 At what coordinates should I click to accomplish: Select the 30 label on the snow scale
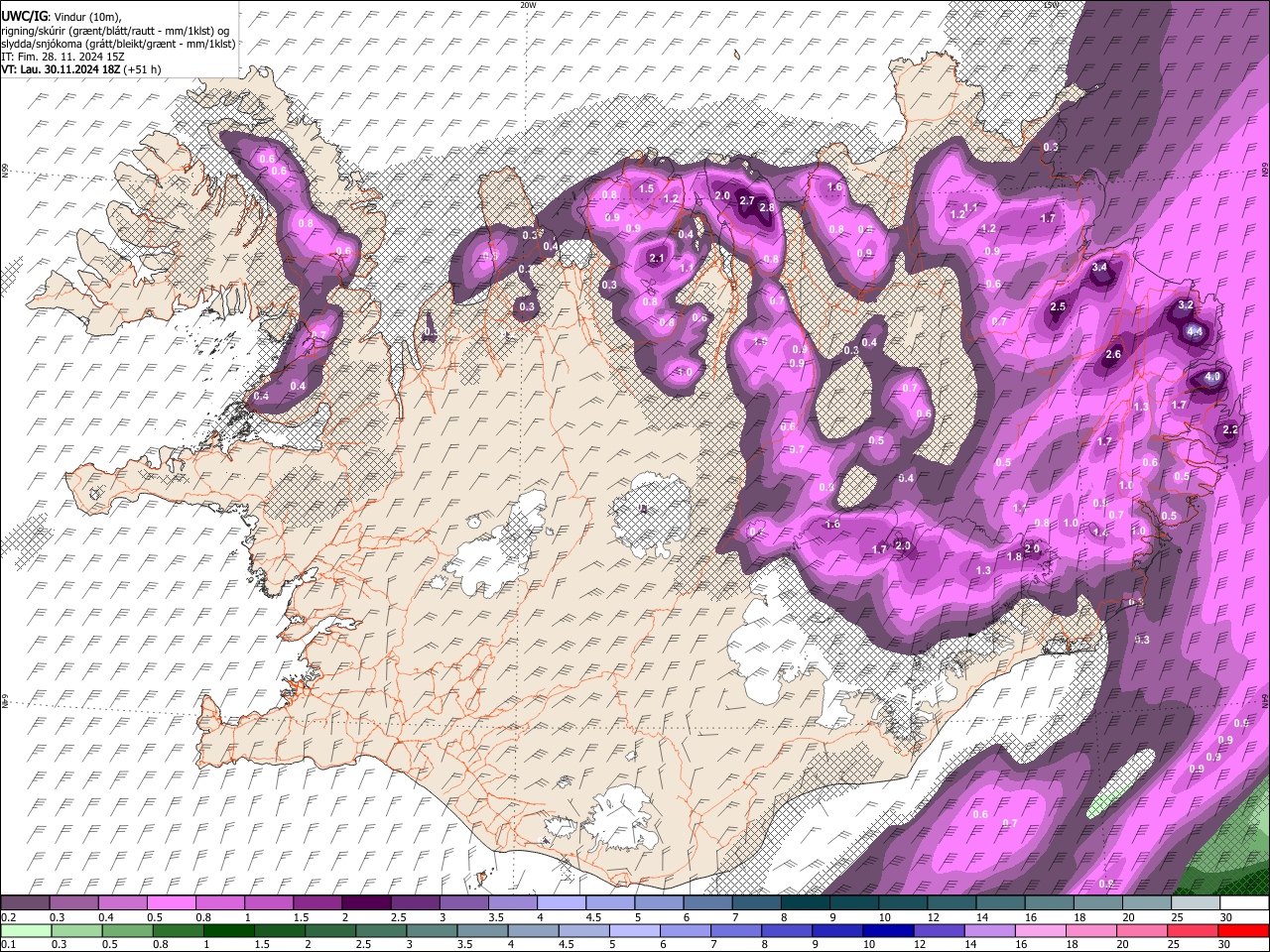[1226, 917]
